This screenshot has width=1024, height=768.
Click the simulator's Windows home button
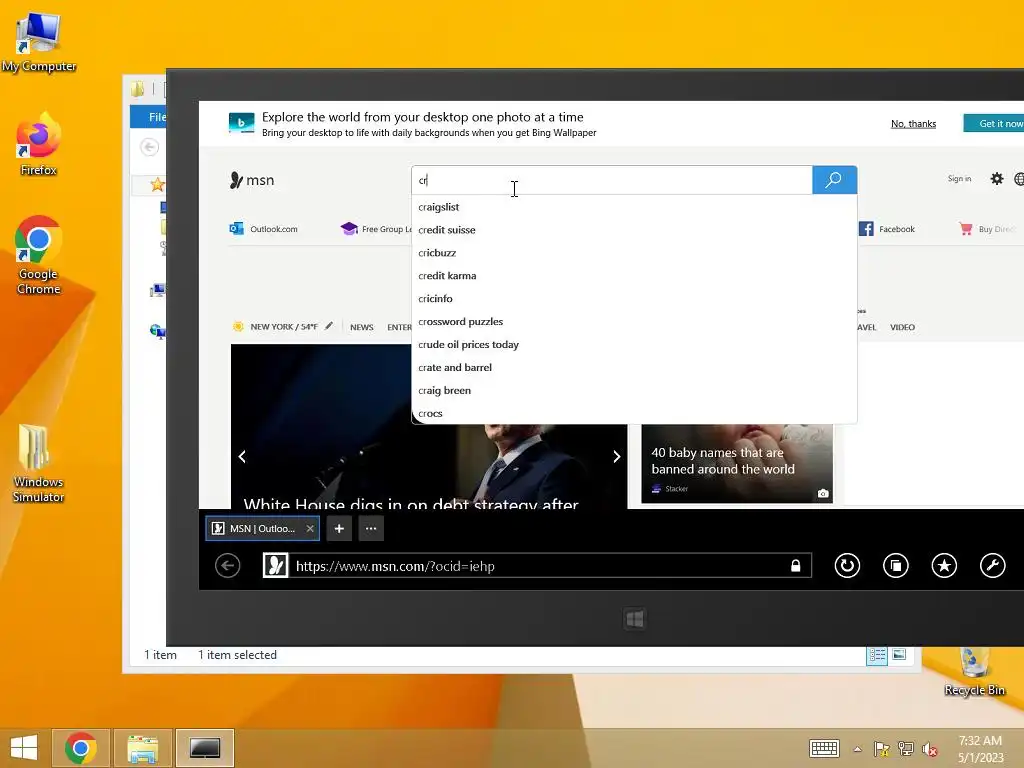[635, 618]
